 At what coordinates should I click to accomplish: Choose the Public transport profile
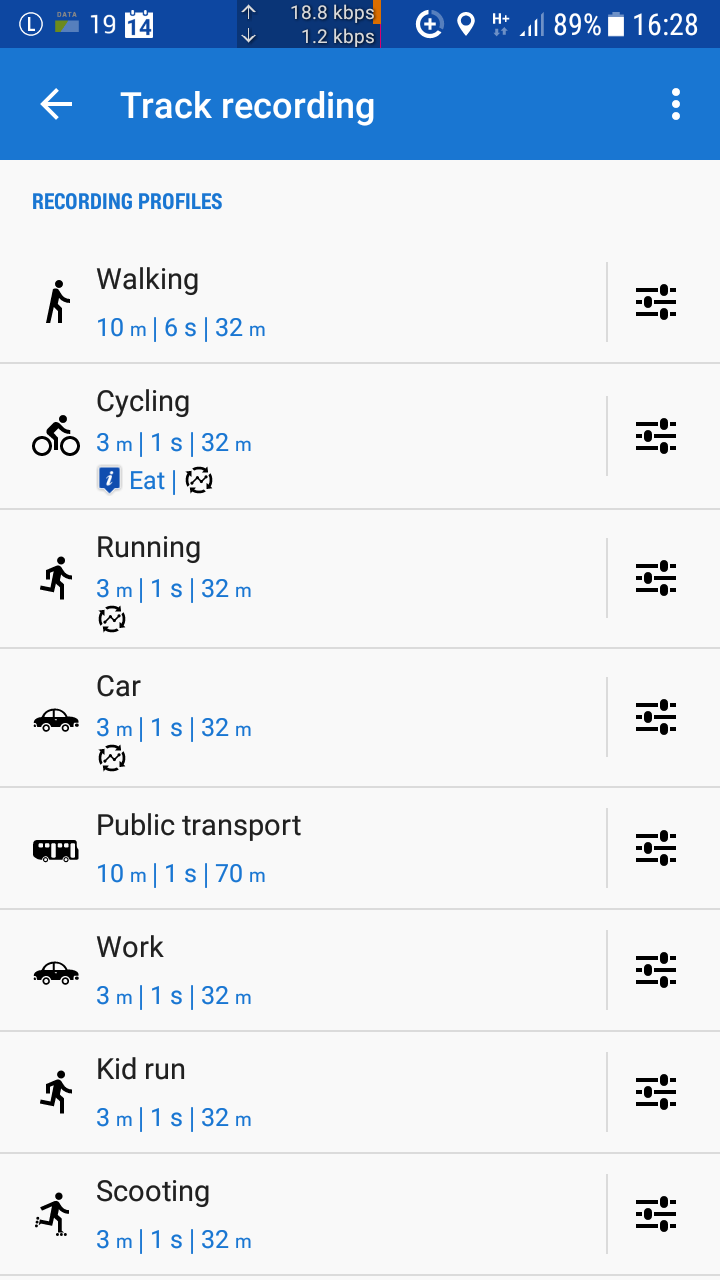(x=300, y=848)
